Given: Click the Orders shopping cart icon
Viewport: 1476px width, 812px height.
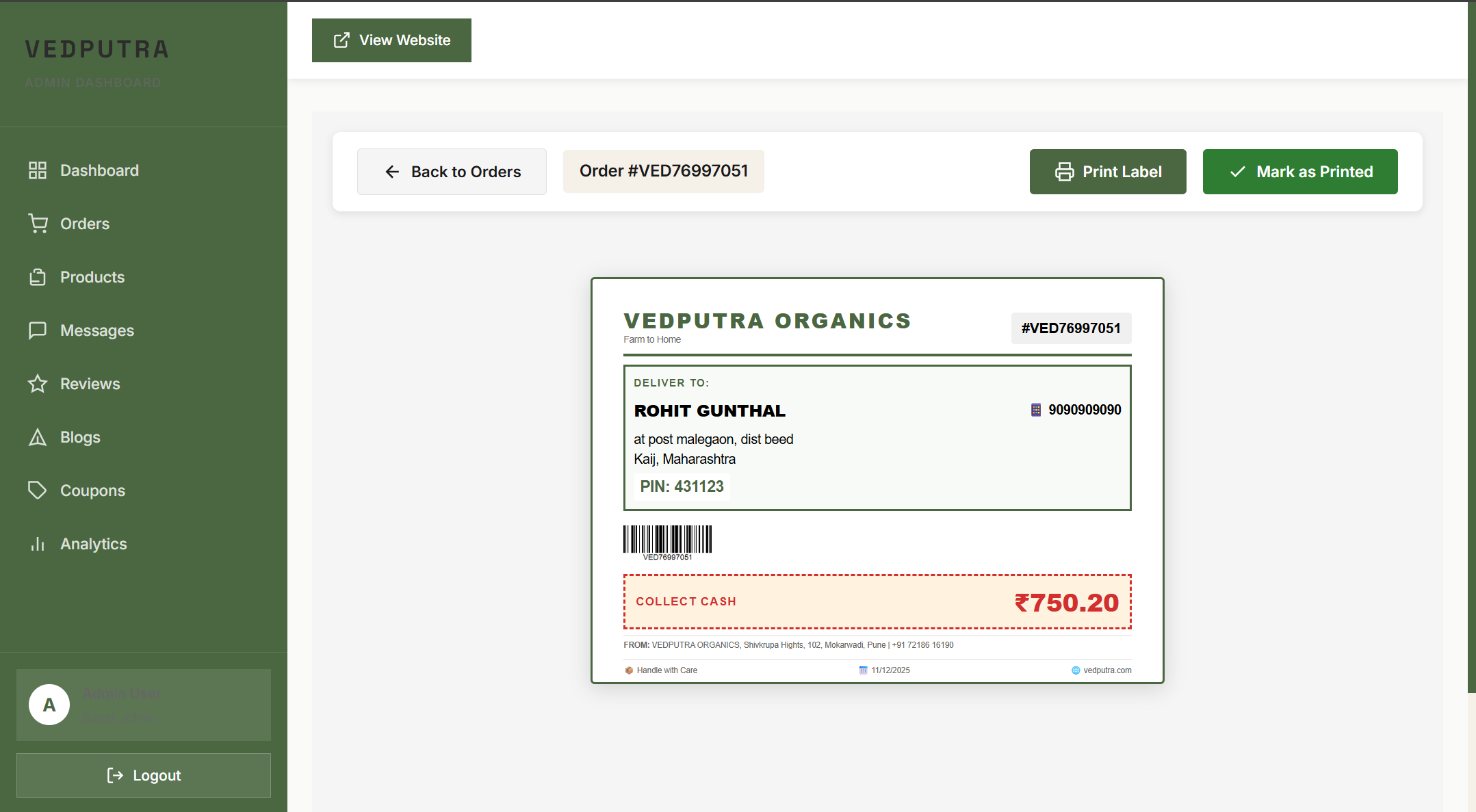Looking at the screenshot, I should (x=38, y=224).
